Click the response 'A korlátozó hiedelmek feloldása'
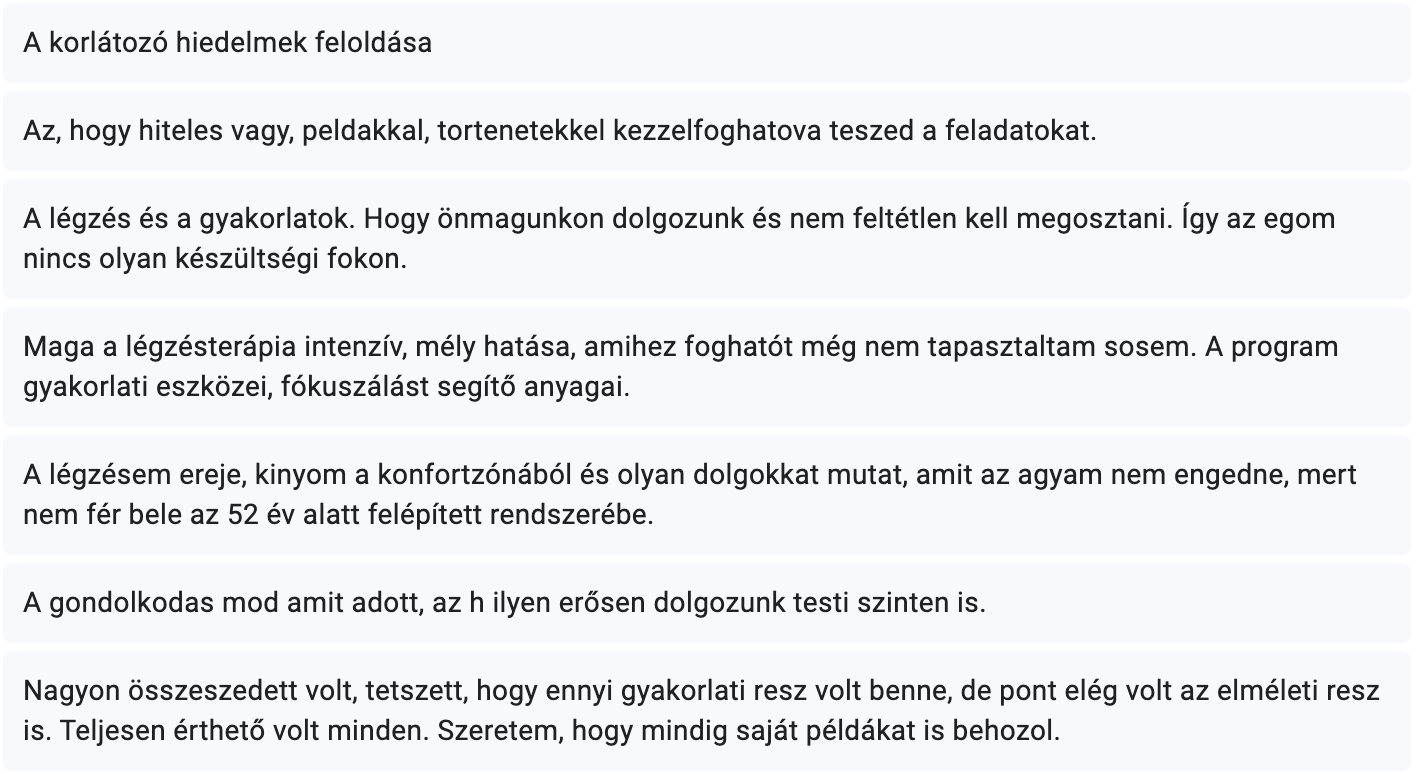 click(228, 43)
